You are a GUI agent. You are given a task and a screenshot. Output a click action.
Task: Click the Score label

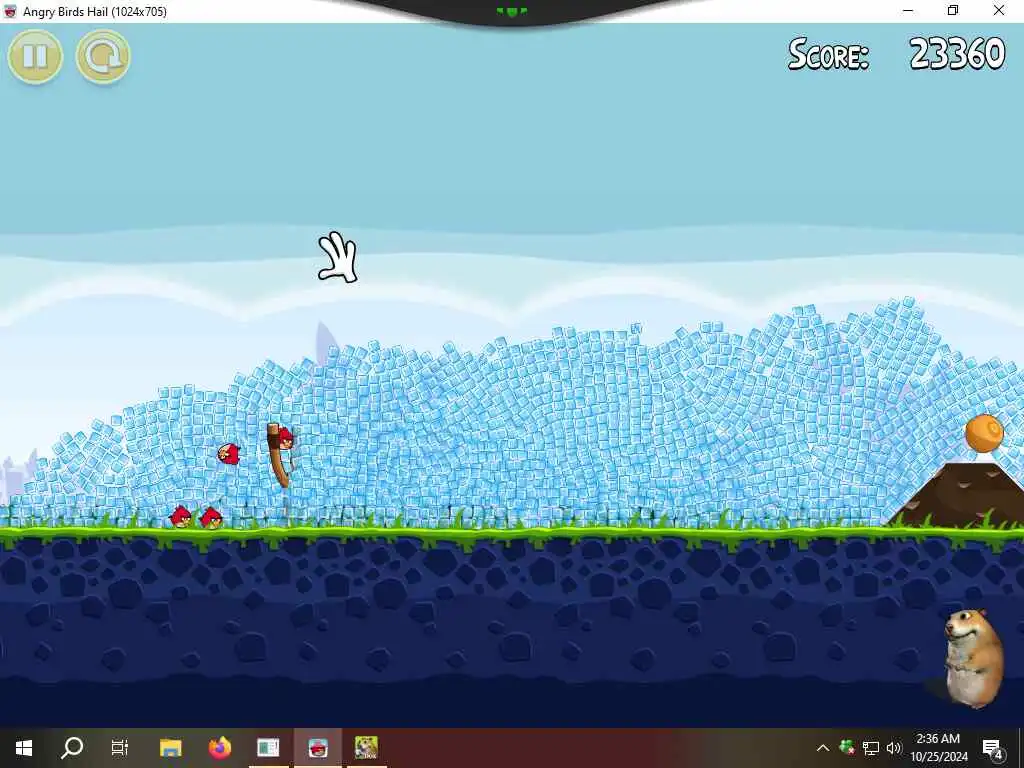click(829, 54)
